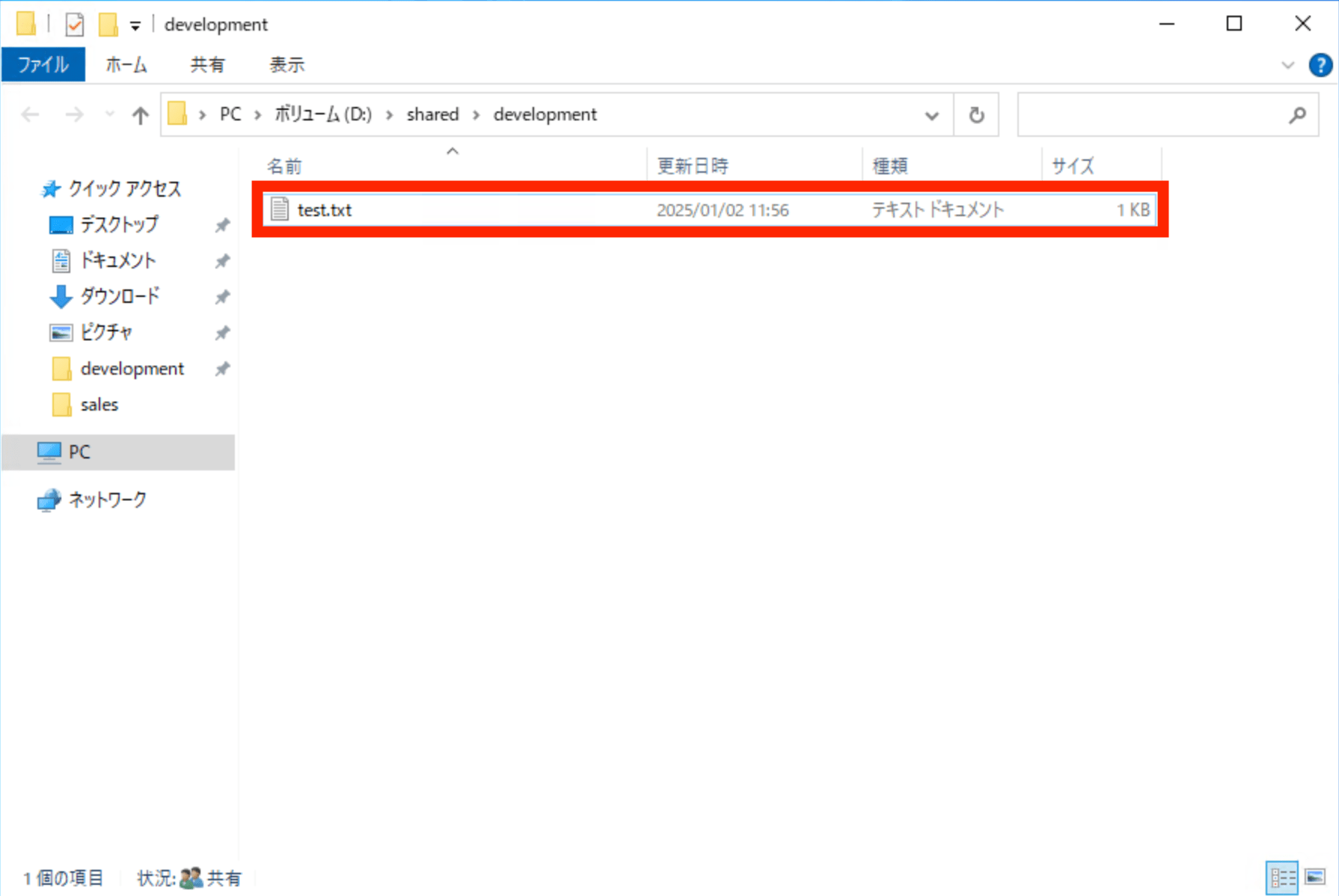Open the ファイル menu
1339x896 pixels.
pos(43,65)
